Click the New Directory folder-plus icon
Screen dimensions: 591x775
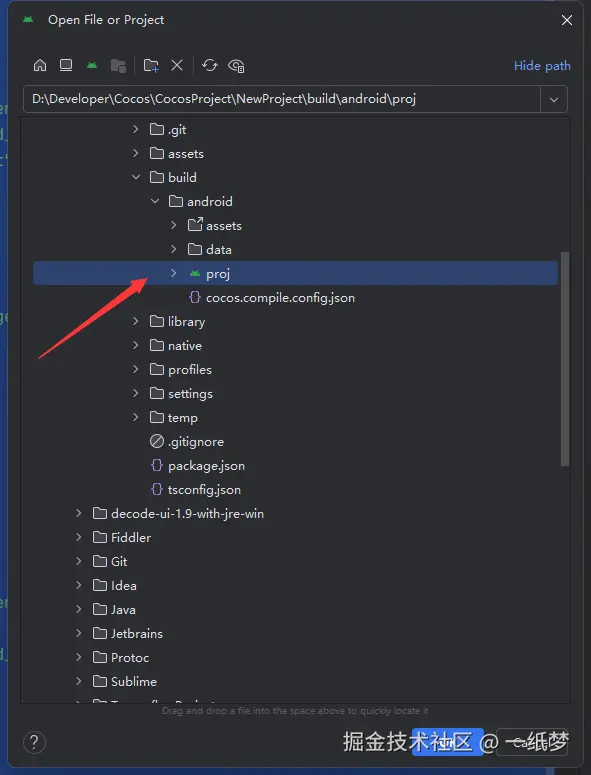(151, 65)
